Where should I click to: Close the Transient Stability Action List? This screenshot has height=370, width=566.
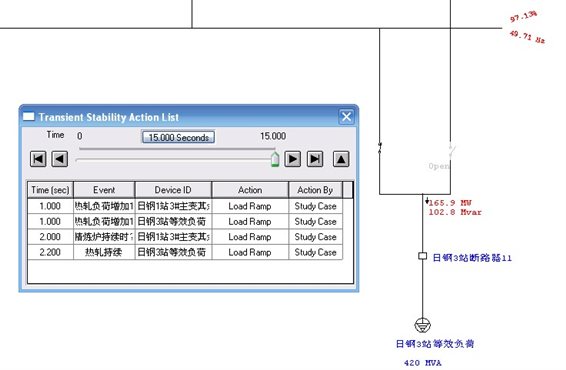[347, 117]
